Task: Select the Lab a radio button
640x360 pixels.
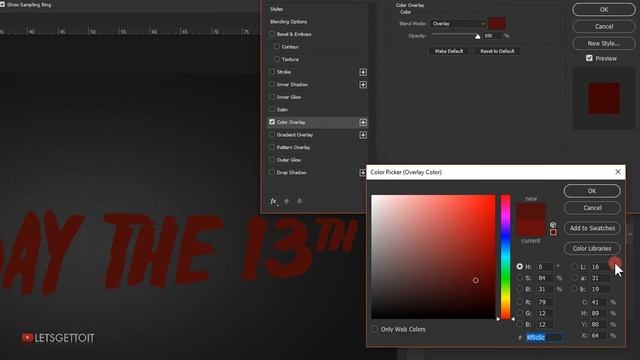Action: tap(575, 278)
